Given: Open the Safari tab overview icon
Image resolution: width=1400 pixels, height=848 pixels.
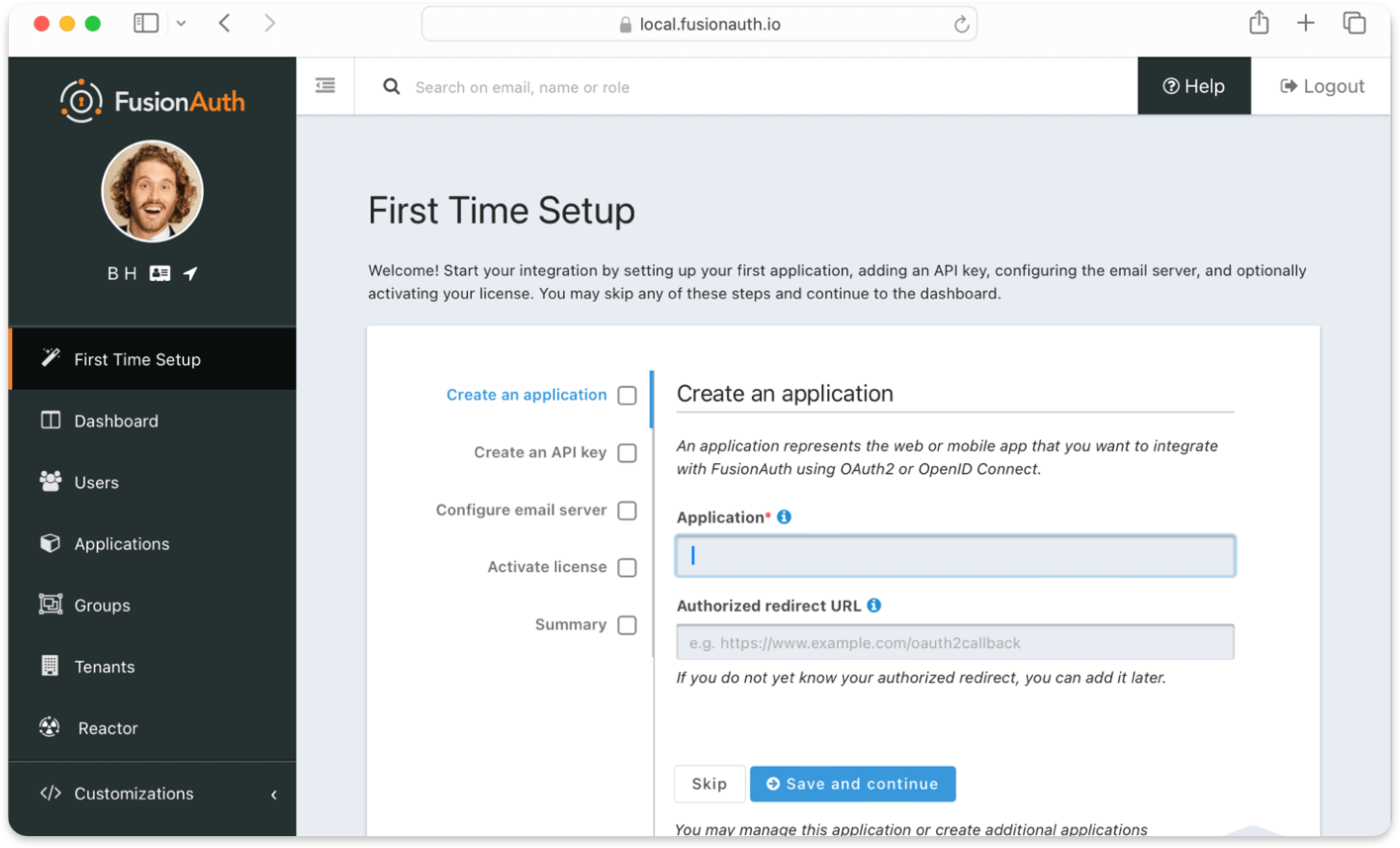Looking at the screenshot, I should [x=1353, y=23].
